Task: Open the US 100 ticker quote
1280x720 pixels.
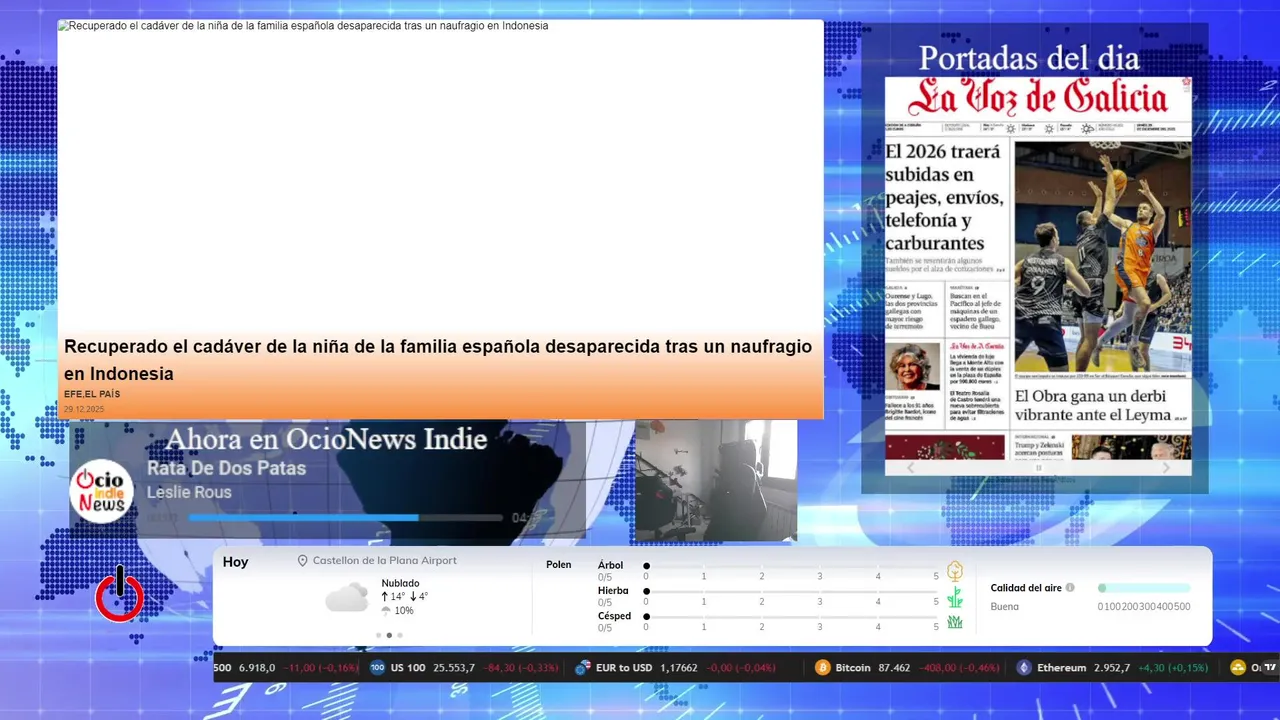Action: click(x=464, y=668)
